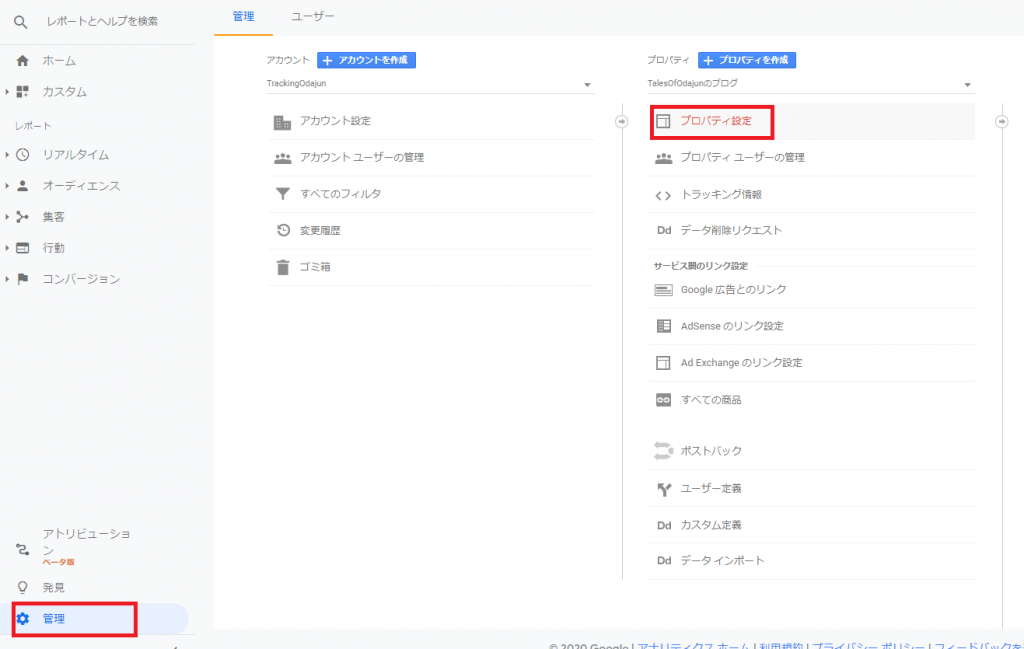Click the arrow circle right of the property column

tap(1002, 121)
